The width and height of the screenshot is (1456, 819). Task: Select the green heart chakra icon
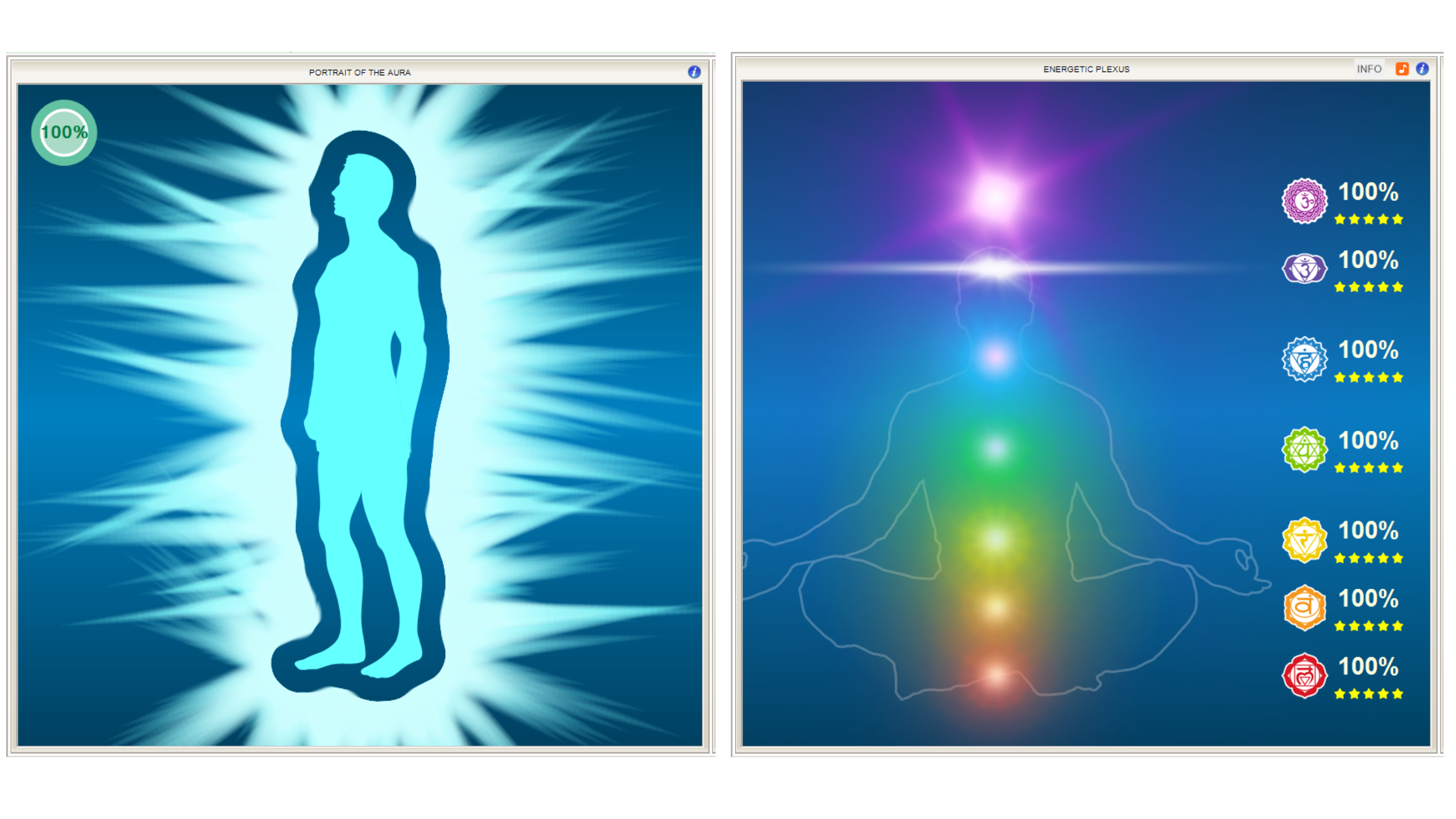(1304, 450)
